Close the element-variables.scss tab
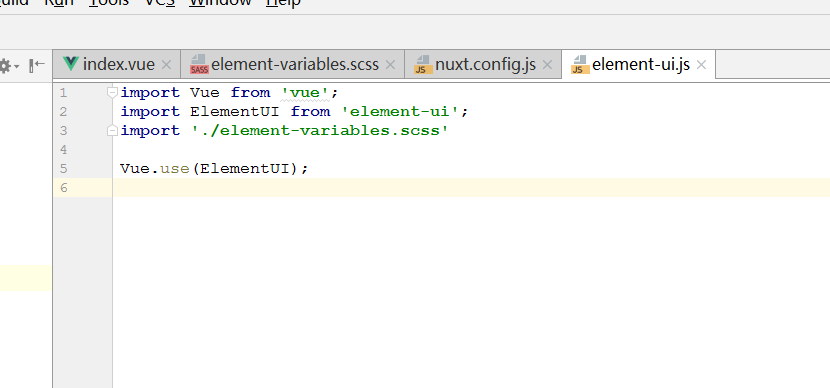Screen dimensions: 830x388 [390, 65]
